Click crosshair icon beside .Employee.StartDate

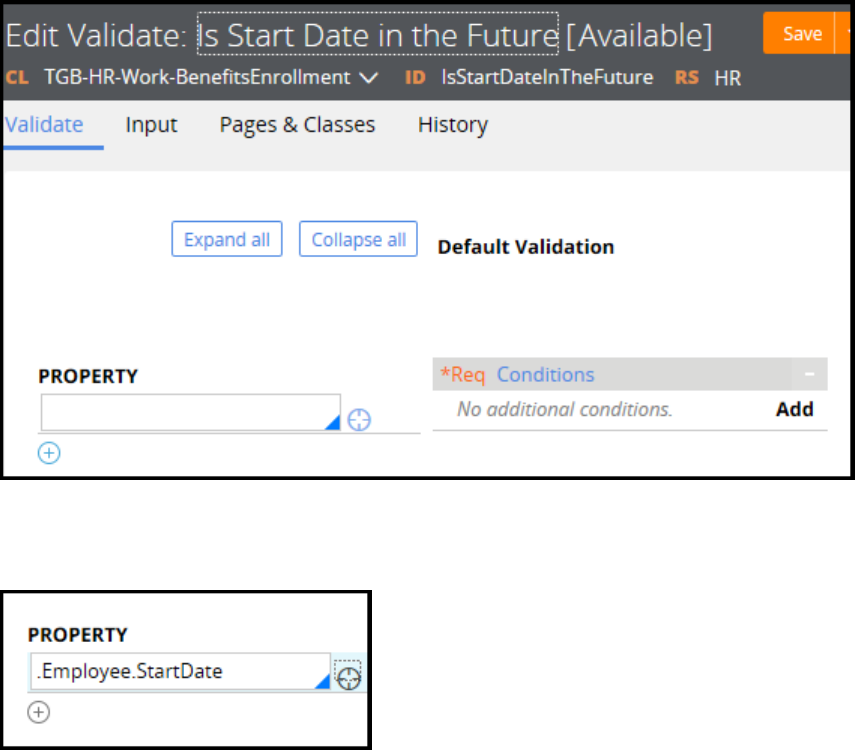click(x=349, y=679)
